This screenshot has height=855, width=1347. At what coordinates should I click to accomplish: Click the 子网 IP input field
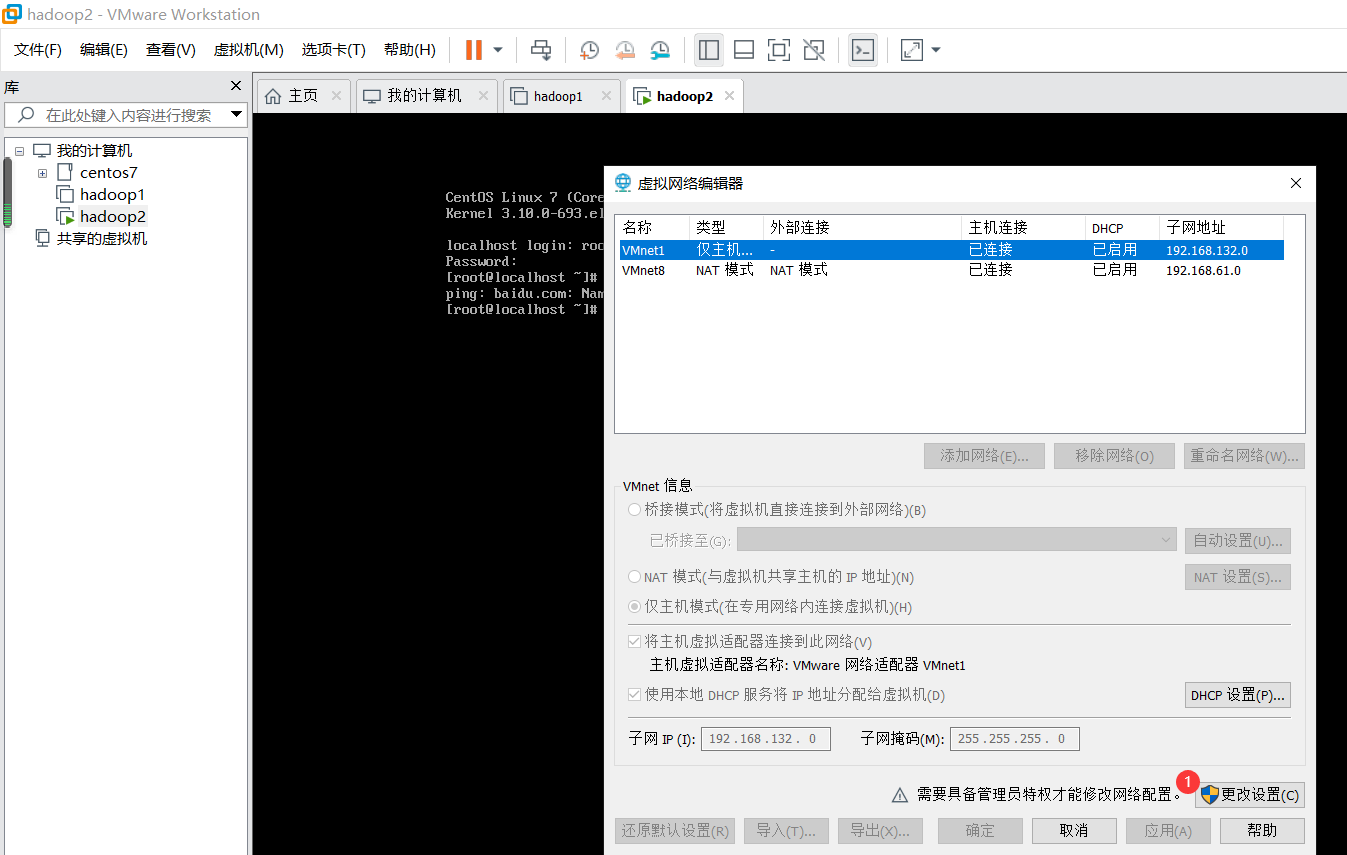point(766,739)
